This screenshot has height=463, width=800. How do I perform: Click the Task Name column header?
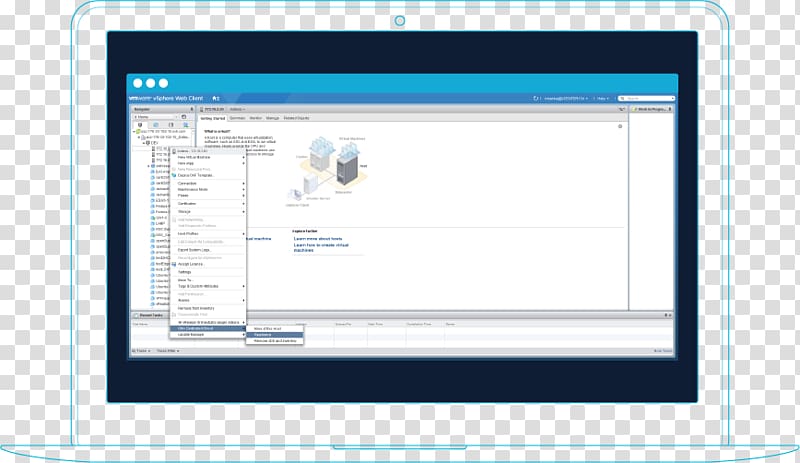tap(140, 324)
